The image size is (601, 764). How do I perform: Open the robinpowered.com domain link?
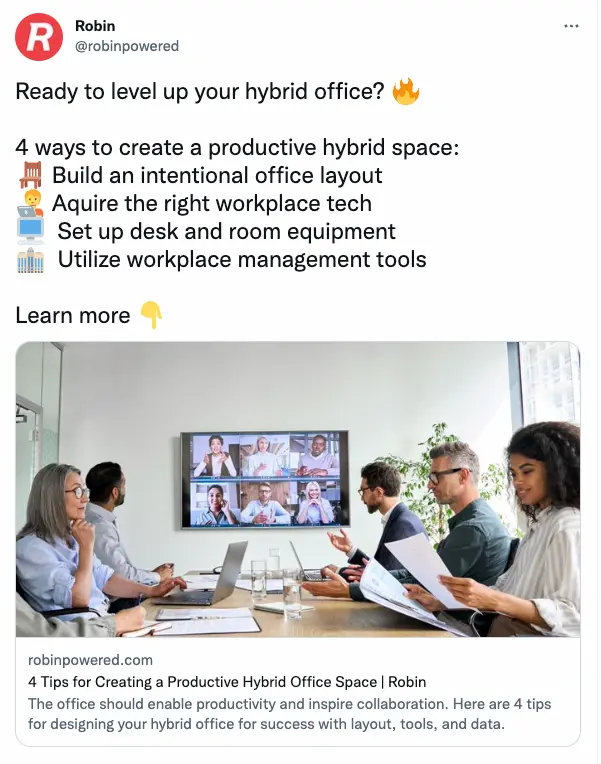click(90, 660)
